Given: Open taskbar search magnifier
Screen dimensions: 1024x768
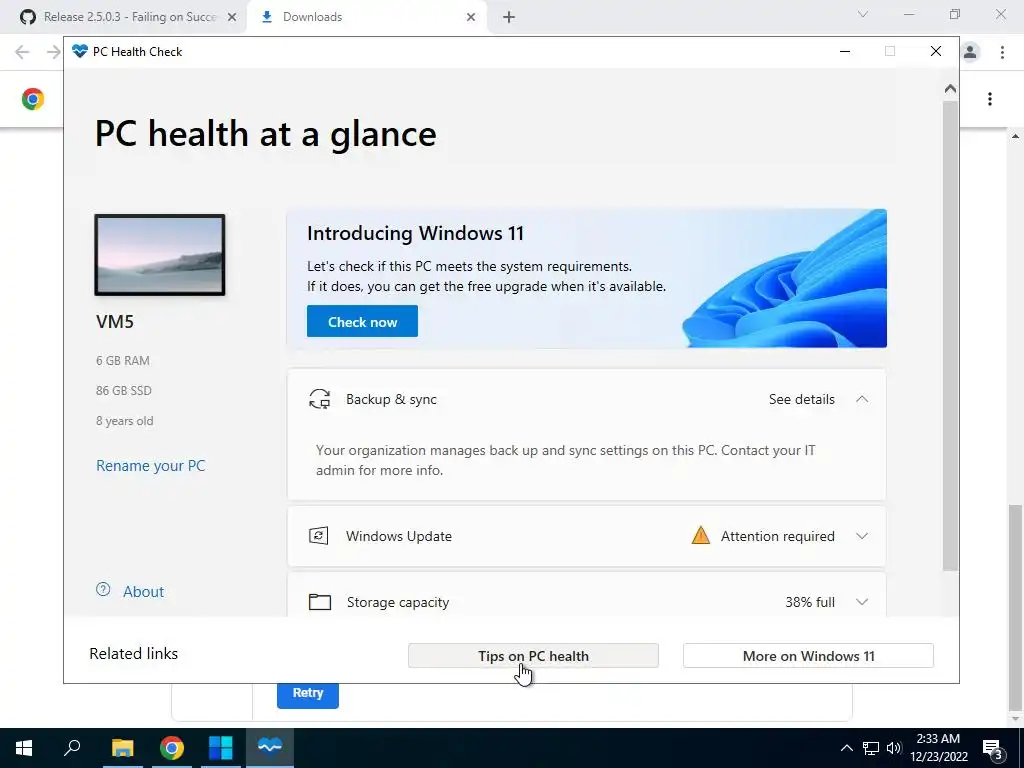Looking at the screenshot, I should pyautogui.click(x=72, y=748).
